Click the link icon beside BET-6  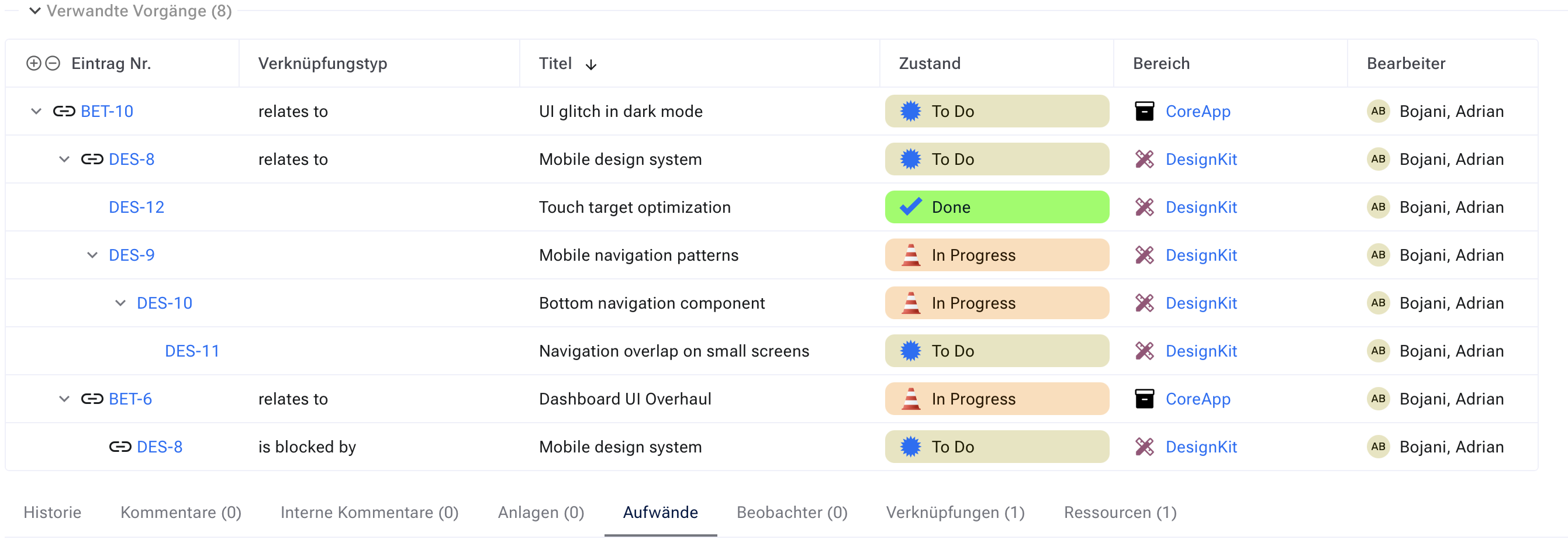click(x=92, y=399)
